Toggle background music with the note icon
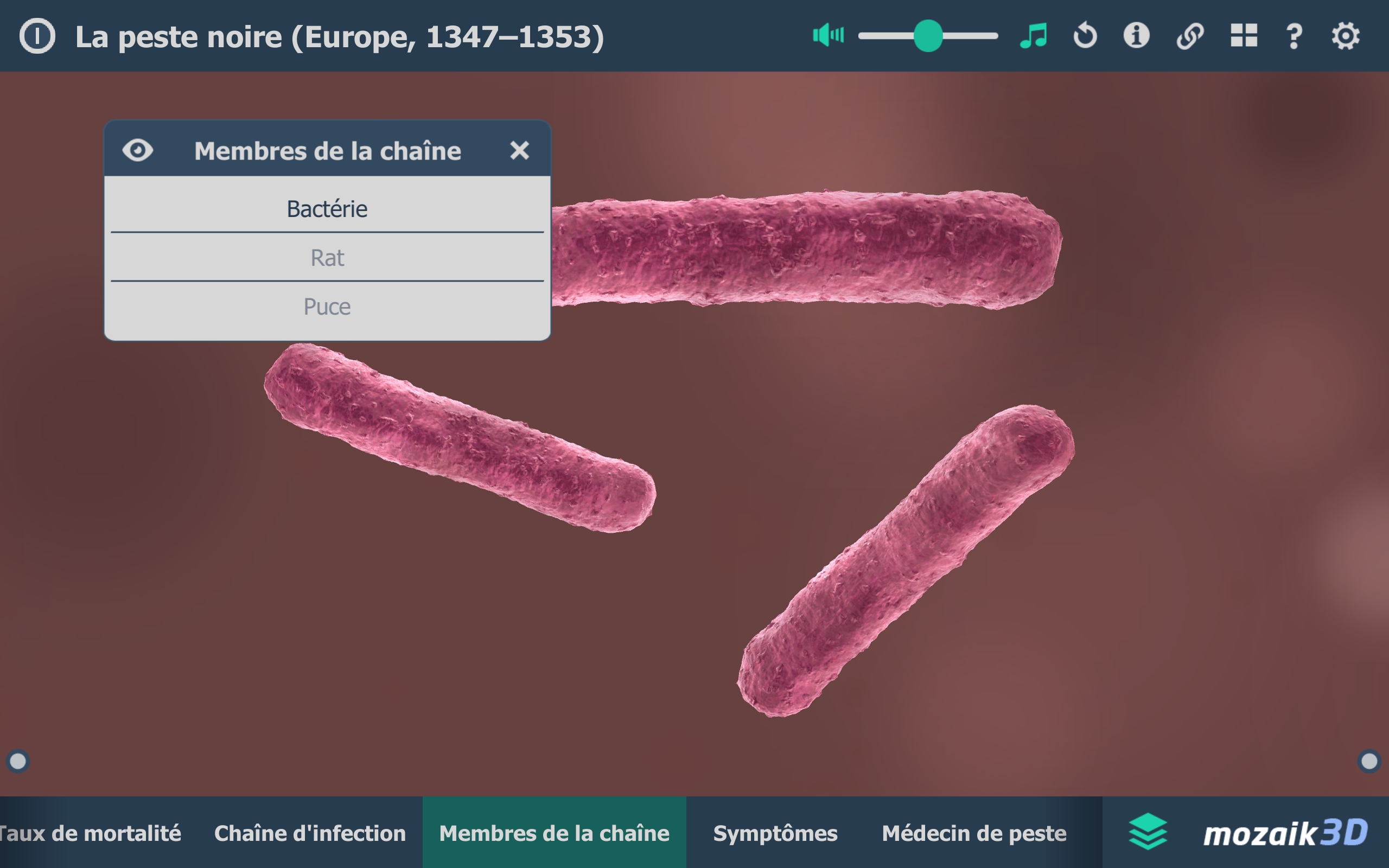The width and height of the screenshot is (1389, 868). pos(1034,36)
